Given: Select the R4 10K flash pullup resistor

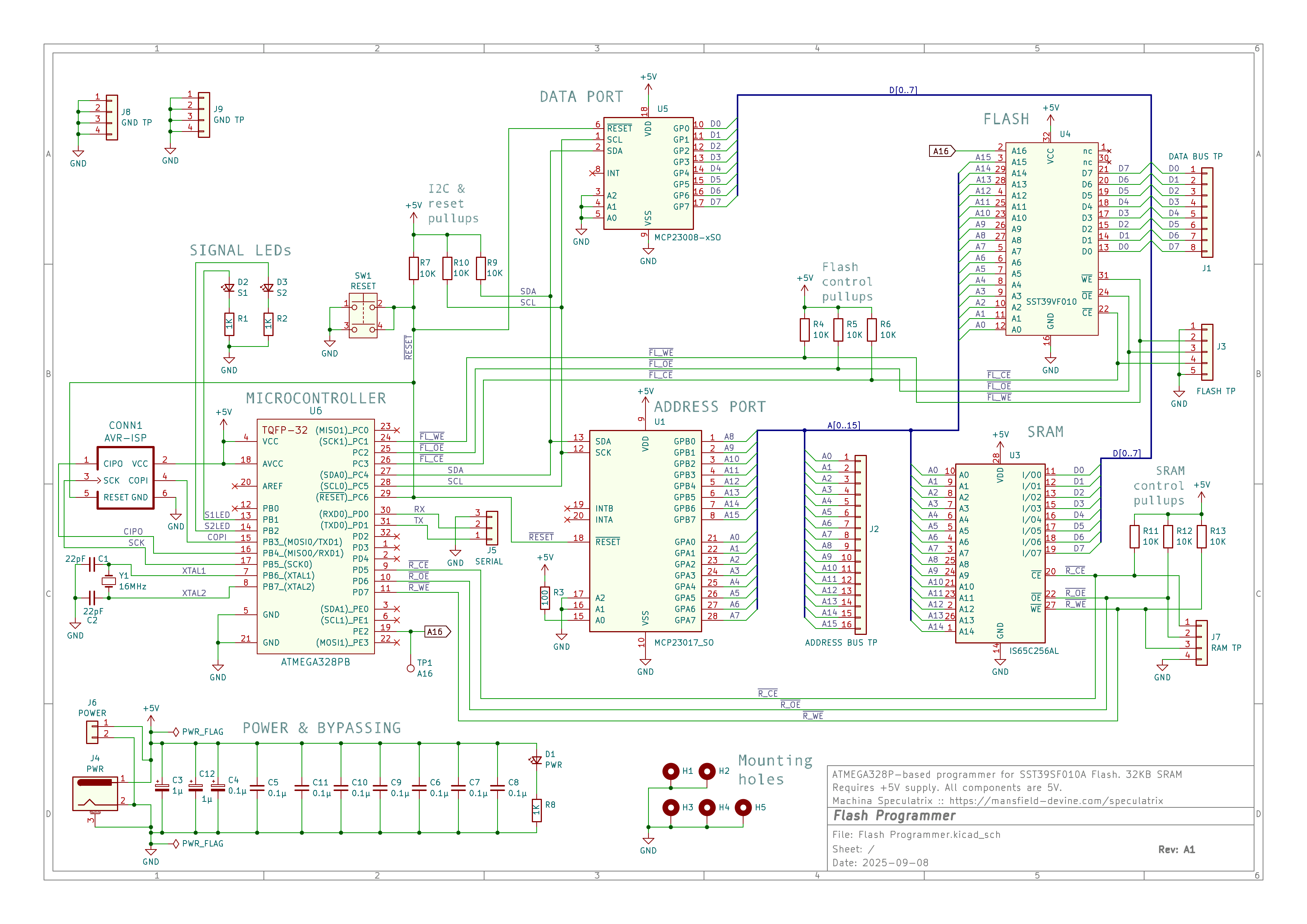Looking at the screenshot, I should coord(804,330).
